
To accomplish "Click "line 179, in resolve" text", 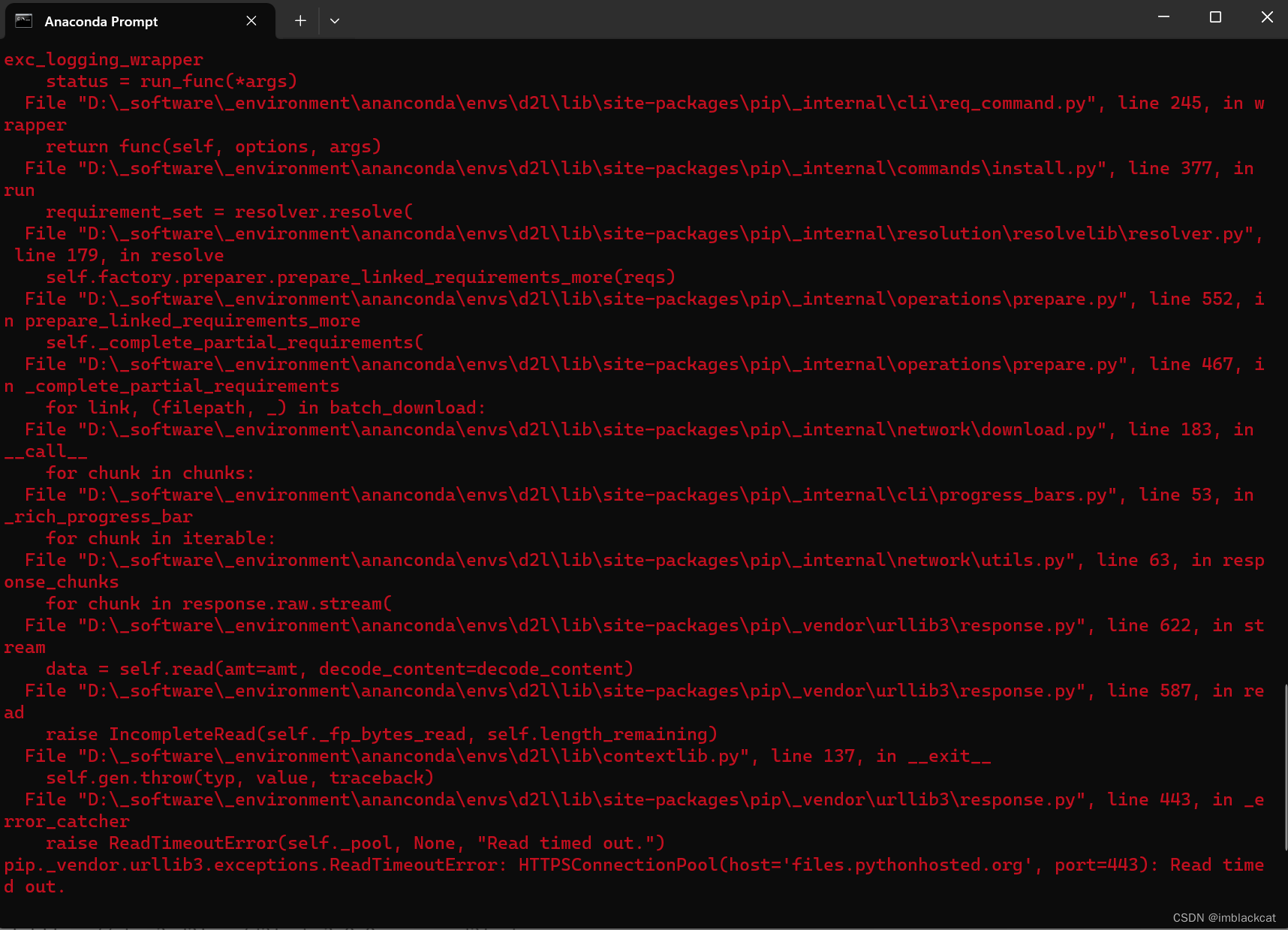I will [119, 256].
